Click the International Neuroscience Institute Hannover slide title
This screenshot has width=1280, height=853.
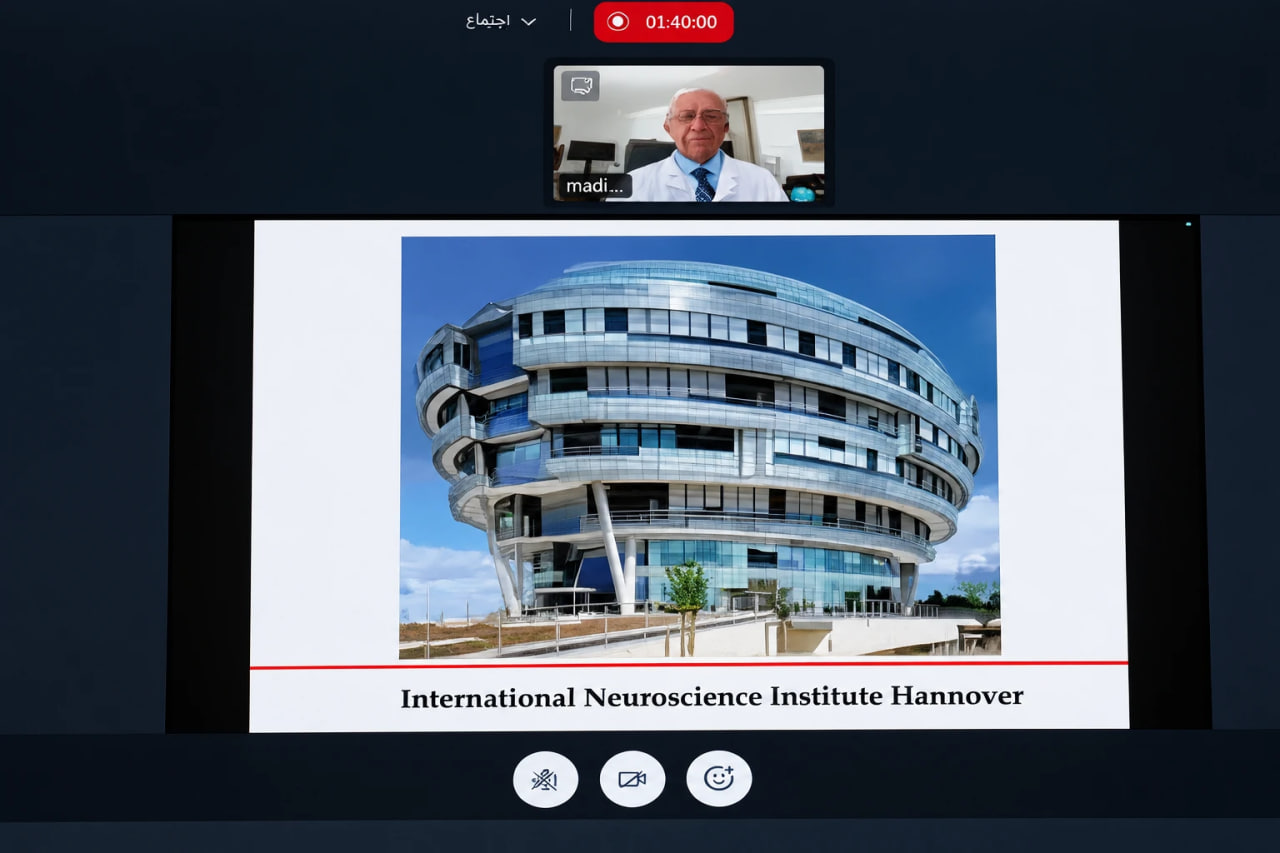(x=712, y=697)
